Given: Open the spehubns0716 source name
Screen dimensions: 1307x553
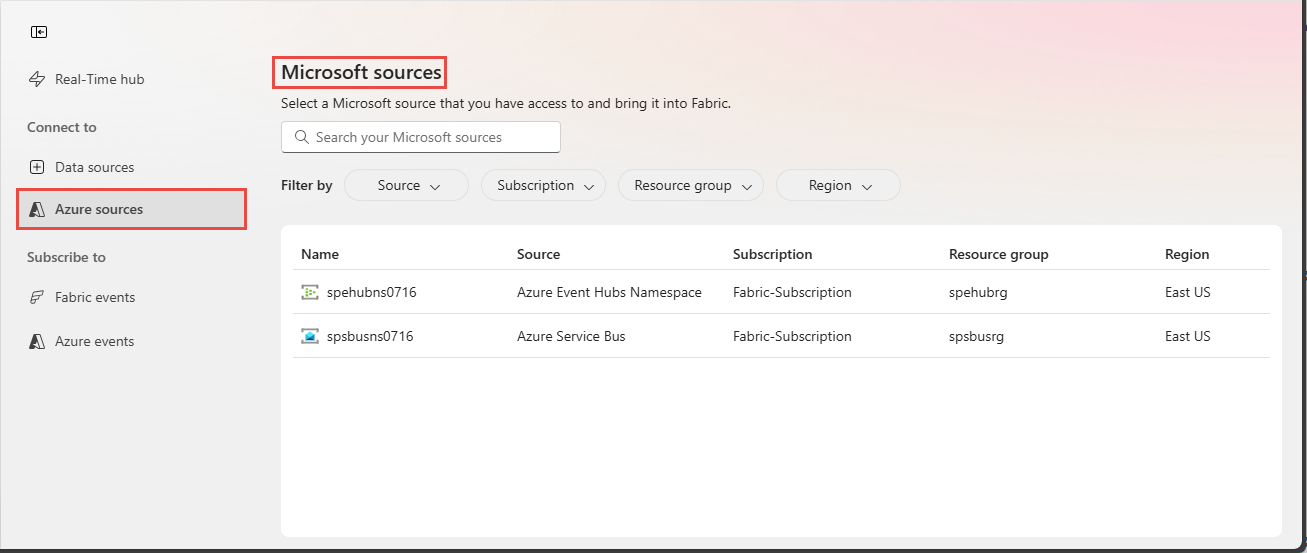Looking at the screenshot, I should pos(371,293).
